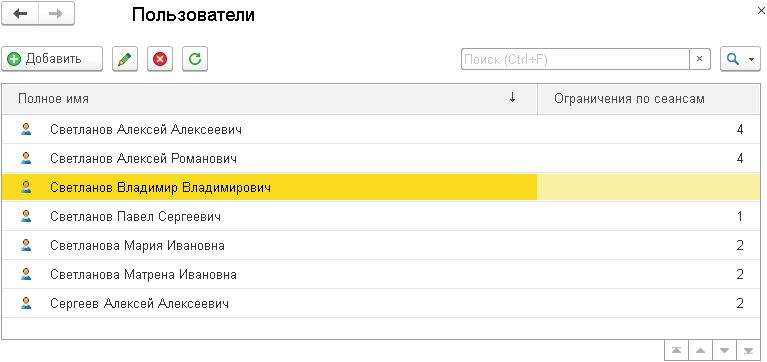Image resolution: width=767 pixels, height=362 pixels.
Task: Jump to the last list row
Action: (748, 350)
